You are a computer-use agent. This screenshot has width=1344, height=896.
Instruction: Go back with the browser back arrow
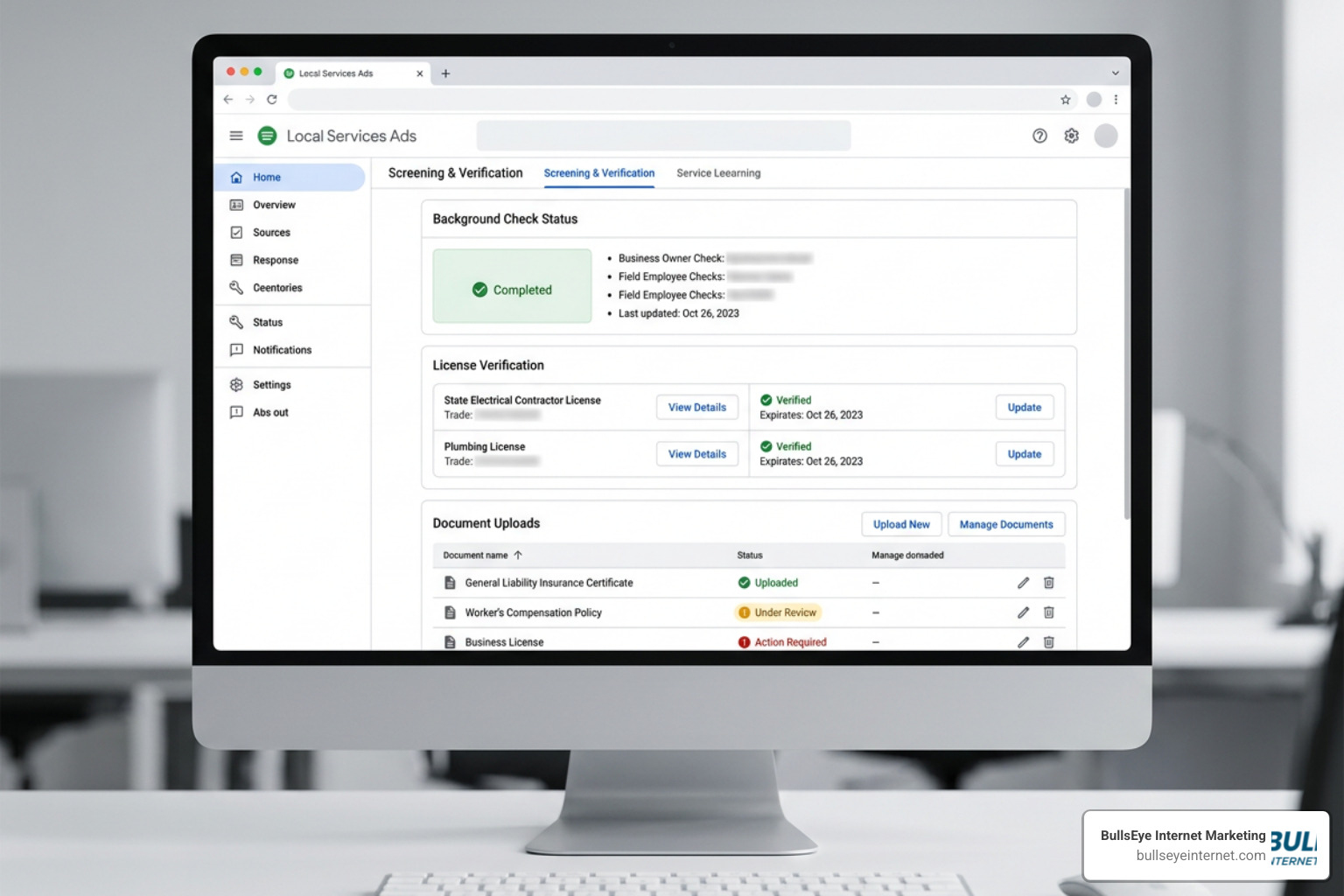tap(228, 100)
